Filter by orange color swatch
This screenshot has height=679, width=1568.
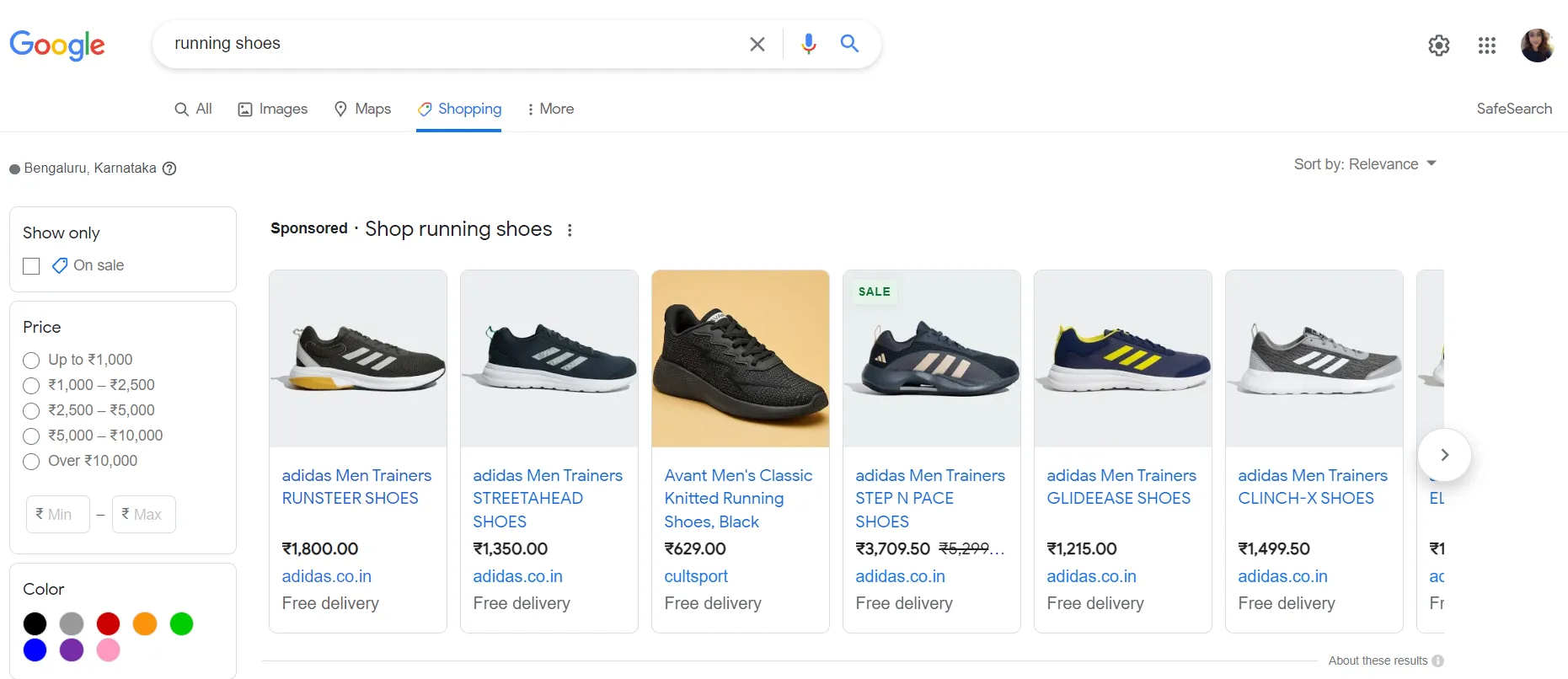145,623
